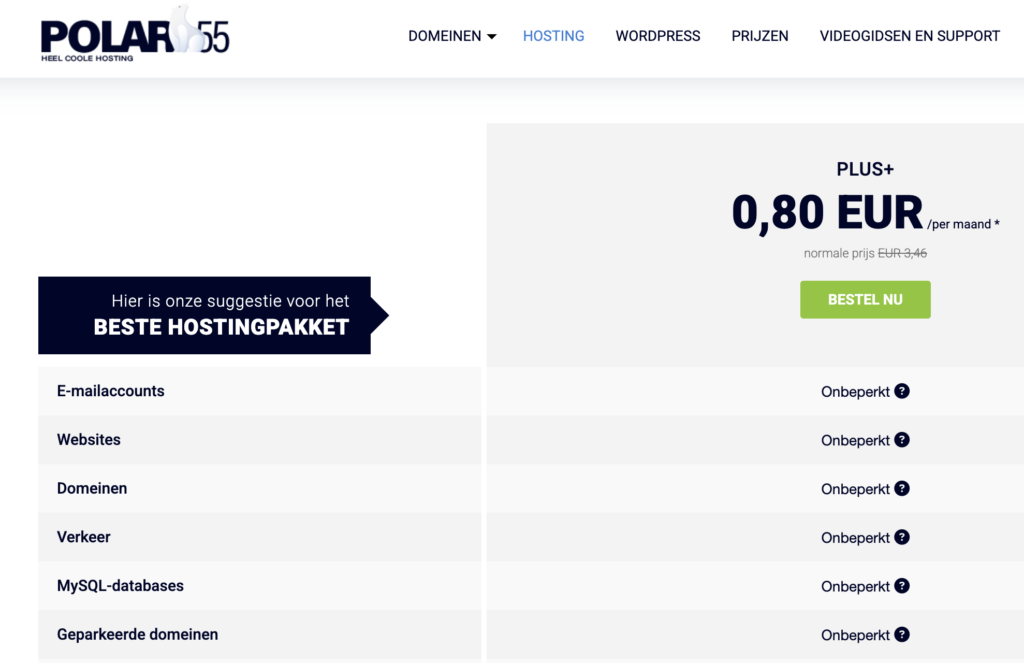Click help icon in Websites row
The height and width of the screenshot is (663, 1024).
point(902,440)
